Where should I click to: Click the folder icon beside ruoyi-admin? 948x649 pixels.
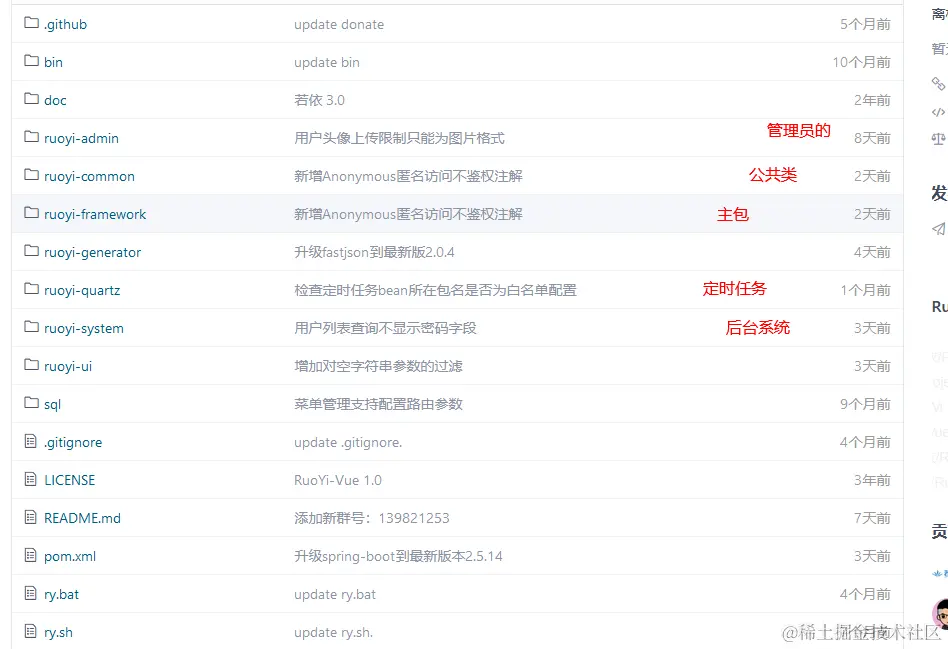[30, 138]
